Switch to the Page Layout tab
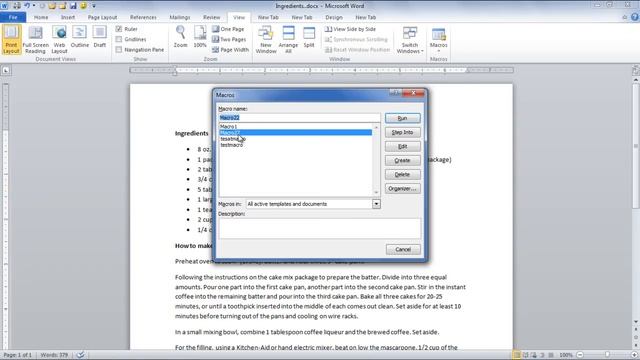Image resolution: width=640 pixels, height=360 pixels. point(102,17)
